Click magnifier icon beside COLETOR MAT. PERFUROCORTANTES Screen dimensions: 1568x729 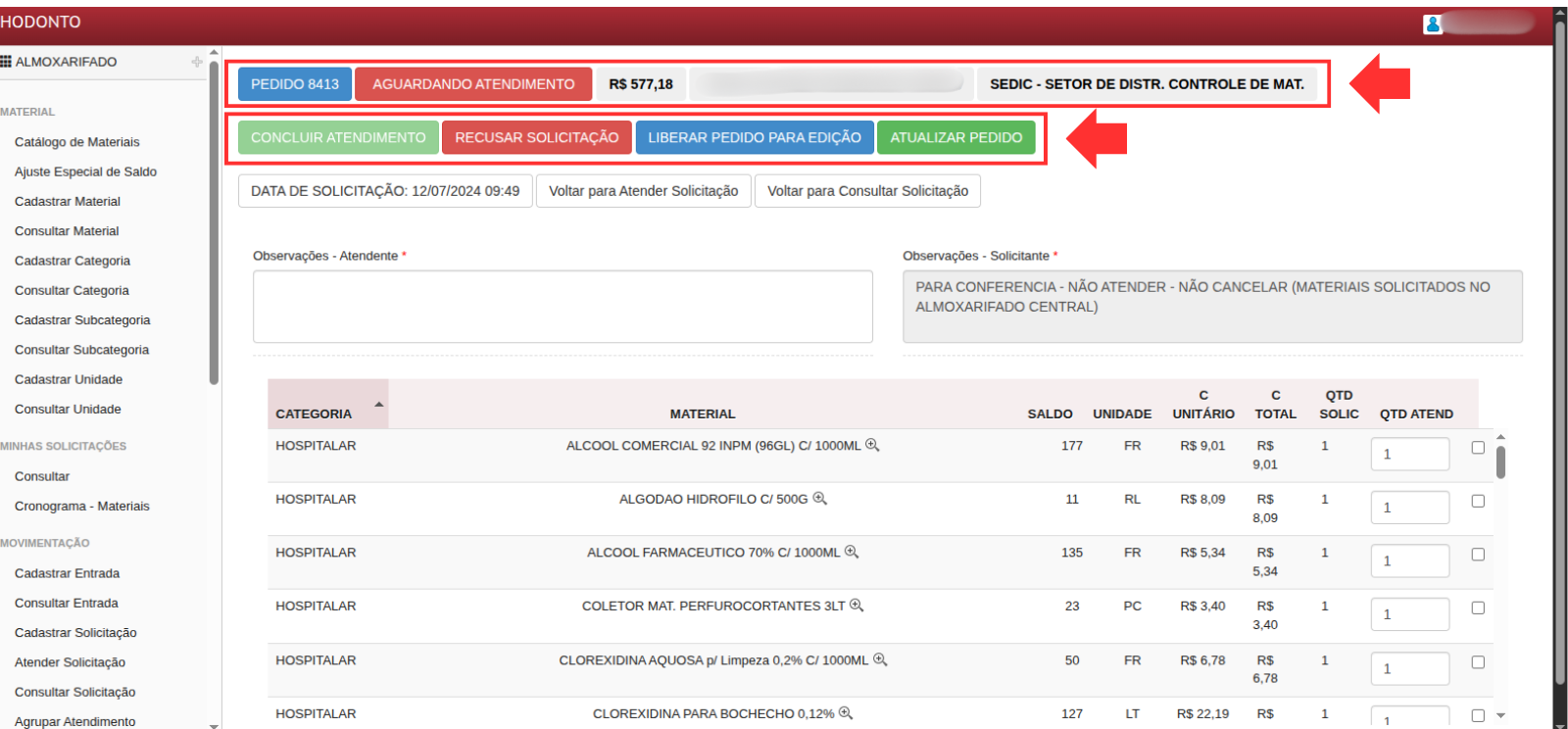[x=857, y=606]
